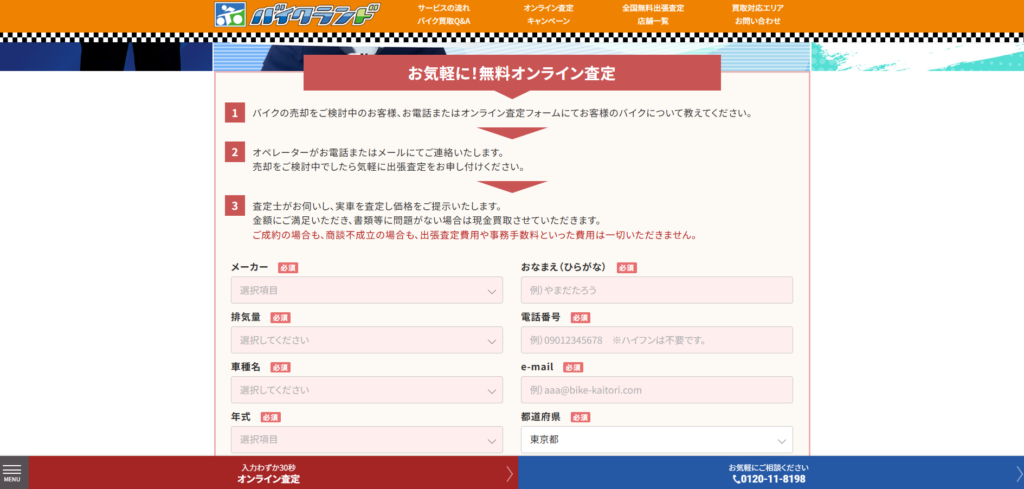
Task: Expand the 年式 dropdown
Action: point(367,440)
